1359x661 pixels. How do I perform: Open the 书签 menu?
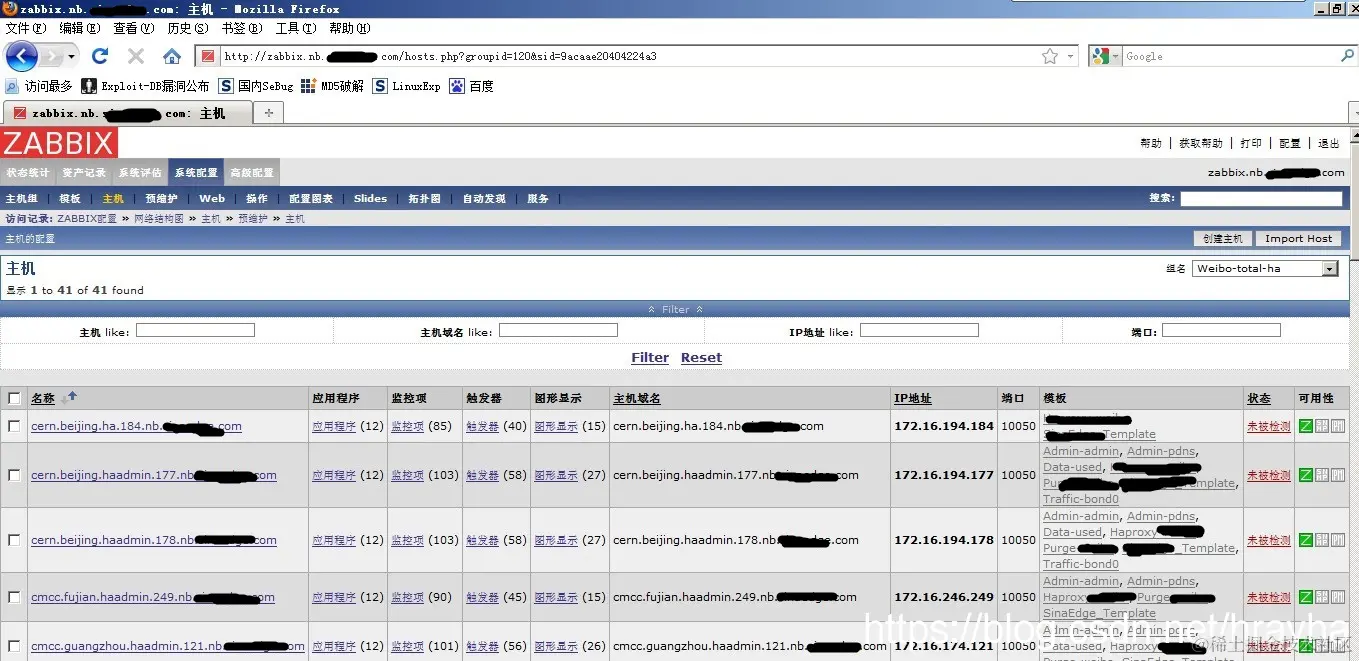[241, 28]
